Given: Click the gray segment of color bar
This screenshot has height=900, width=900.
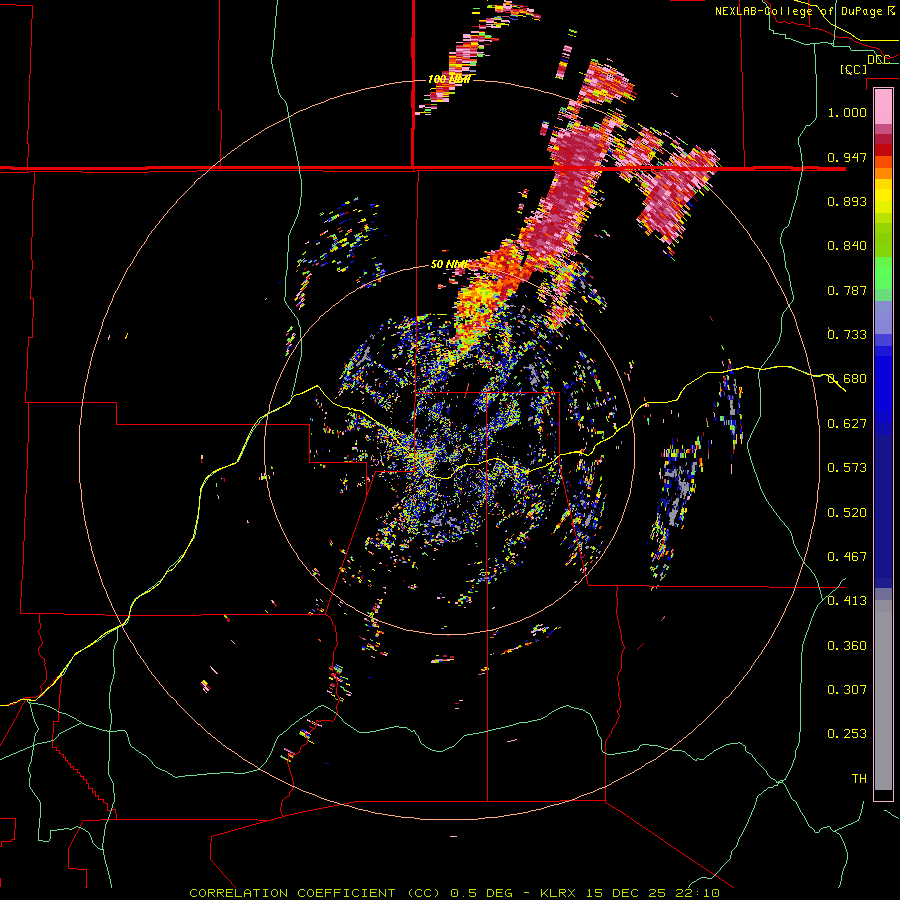Looking at the screenshot, I should tap(883, 695).
